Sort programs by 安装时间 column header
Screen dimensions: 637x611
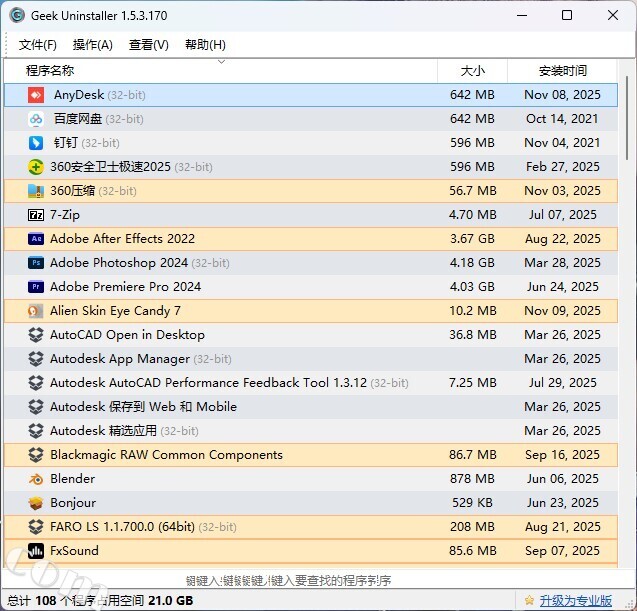(563, 71)
